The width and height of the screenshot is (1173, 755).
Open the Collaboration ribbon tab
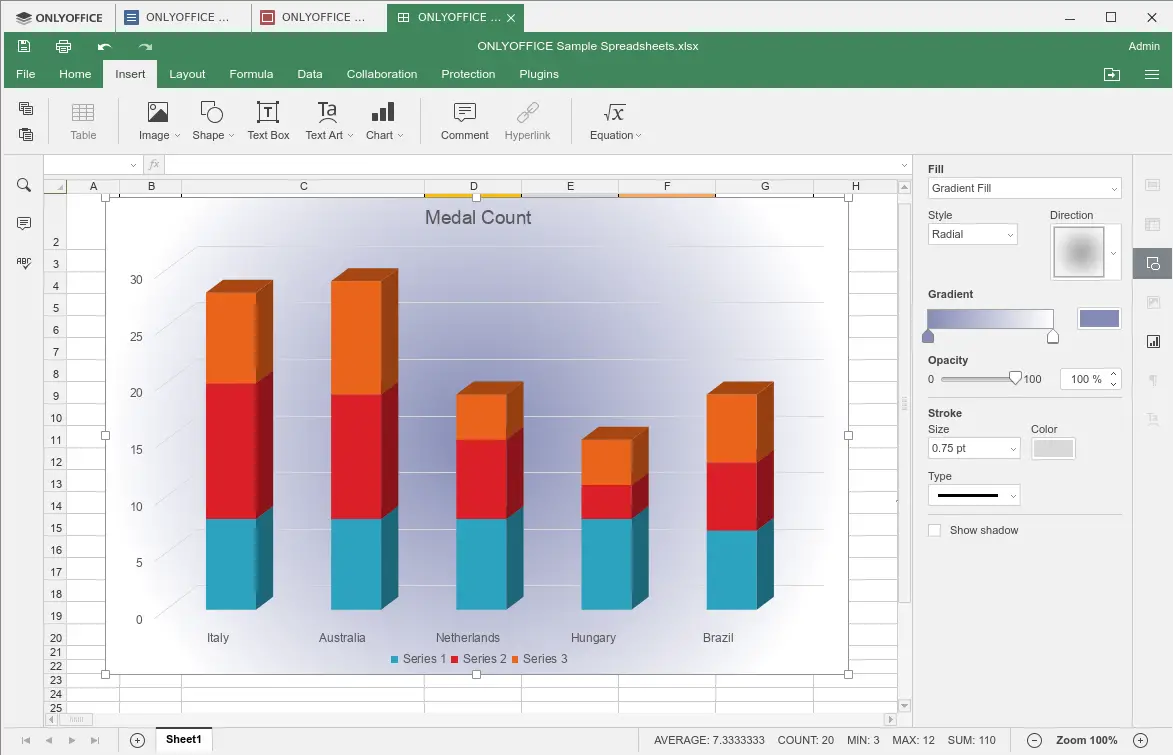point(382,74)
